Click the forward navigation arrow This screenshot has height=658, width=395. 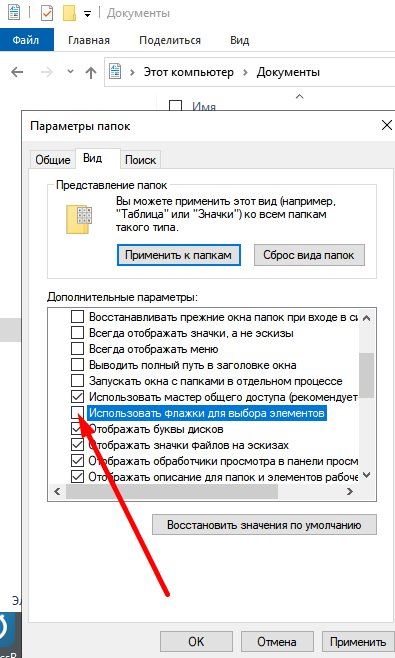coord(47,72)
